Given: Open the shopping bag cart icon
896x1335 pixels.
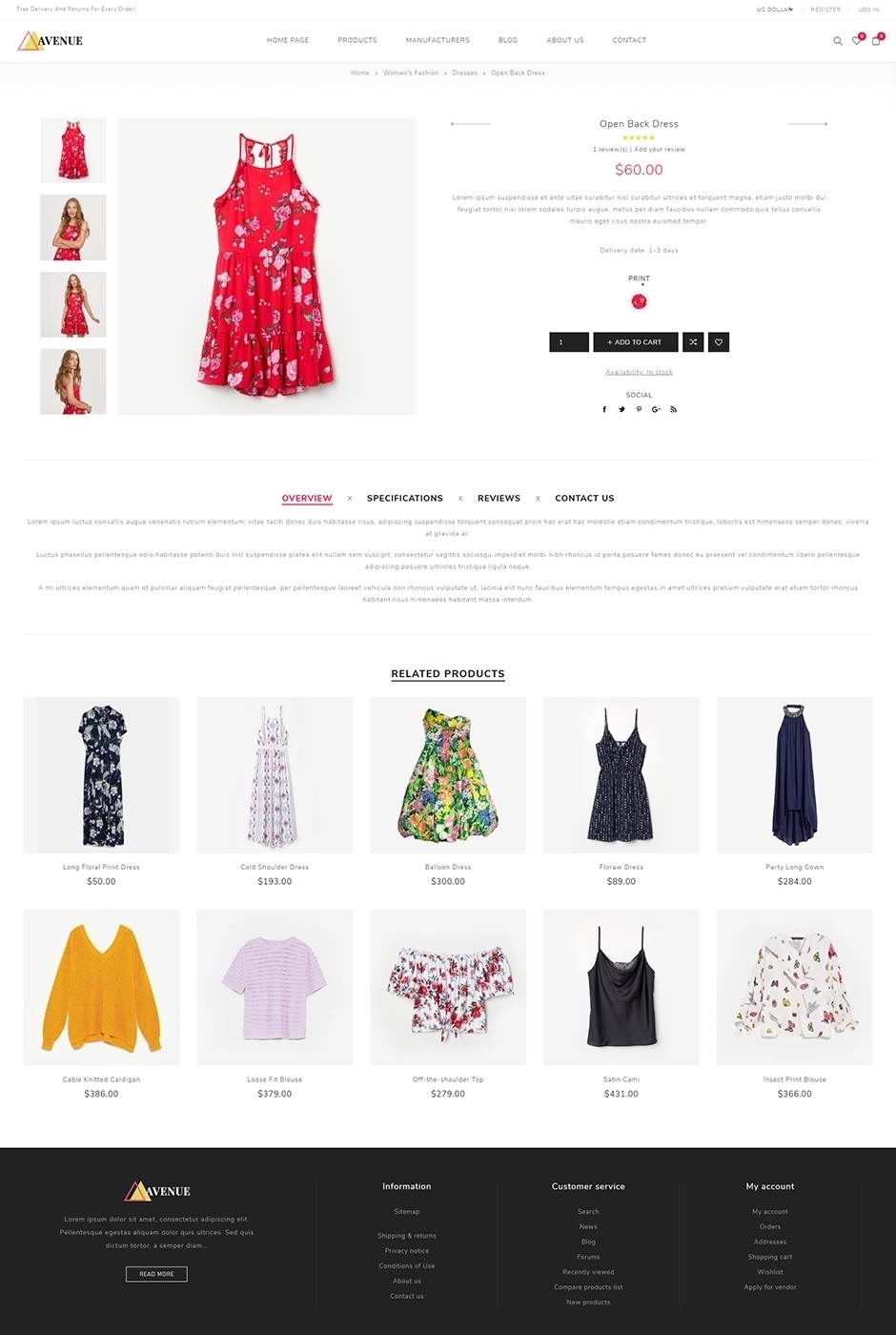Looking at the screenshot, I should point(876,40).
